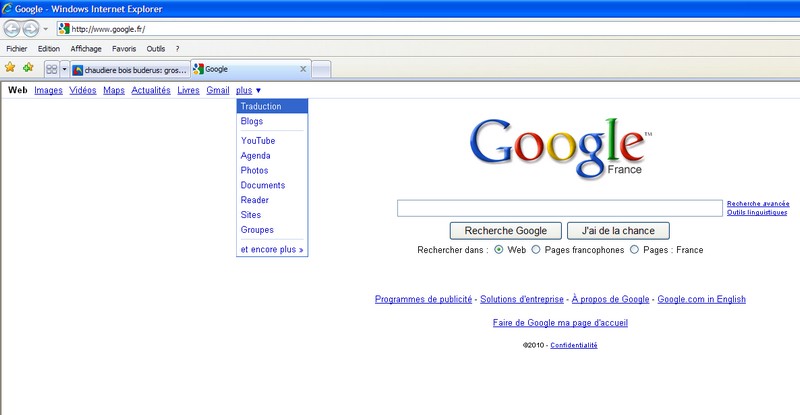Open a new blank tab

click(321, 69)
